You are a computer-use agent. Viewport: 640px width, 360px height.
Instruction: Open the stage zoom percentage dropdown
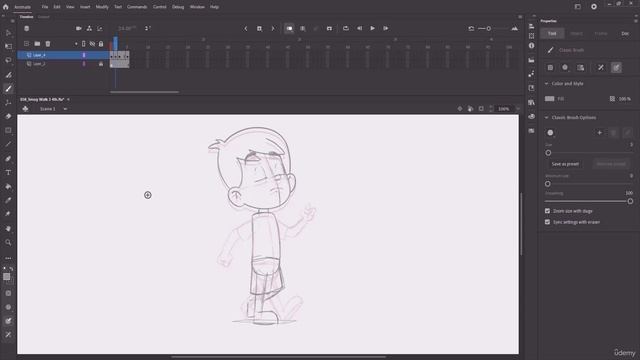[518, 109]
